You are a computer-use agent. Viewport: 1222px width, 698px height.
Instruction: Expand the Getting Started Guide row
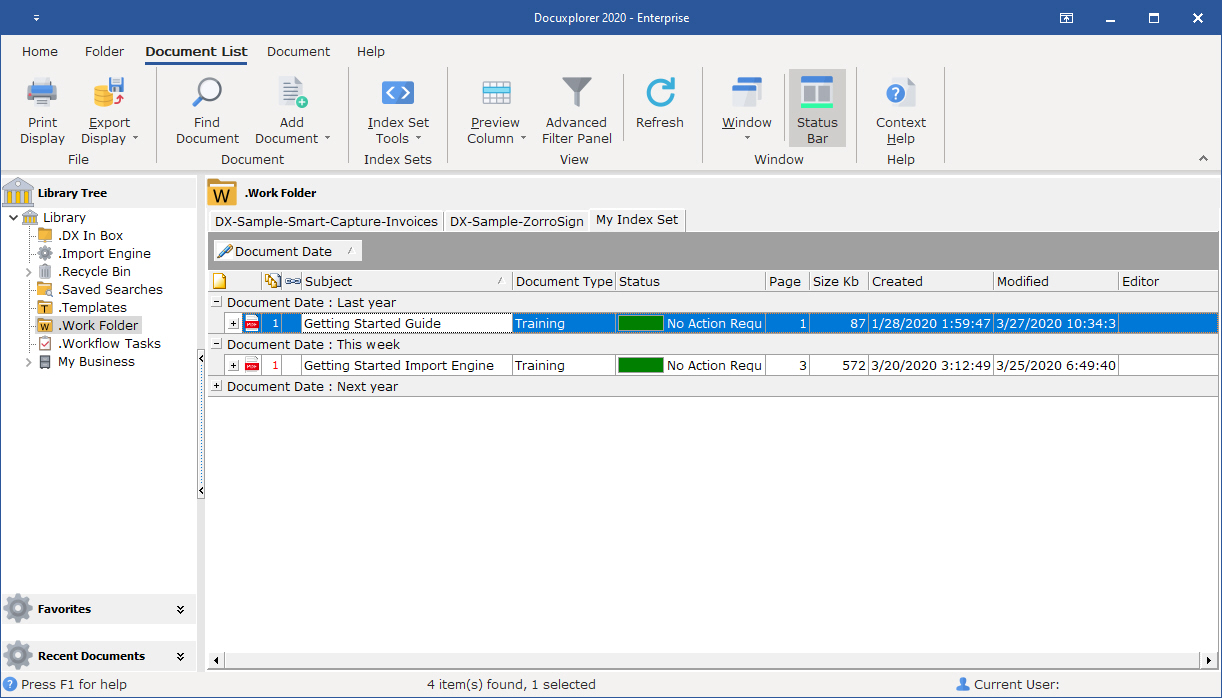(234, 323)
